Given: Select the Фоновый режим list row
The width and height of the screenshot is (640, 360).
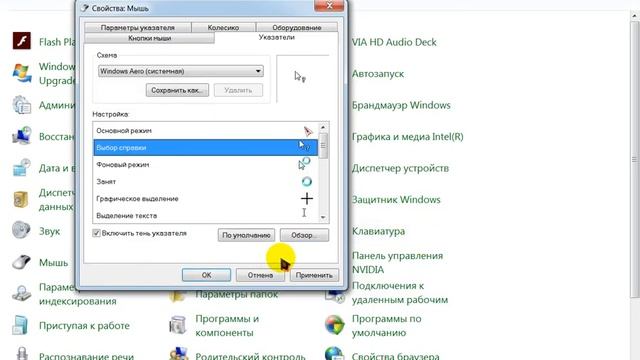Looking at the screenshot, I should [x=205, y=164].
